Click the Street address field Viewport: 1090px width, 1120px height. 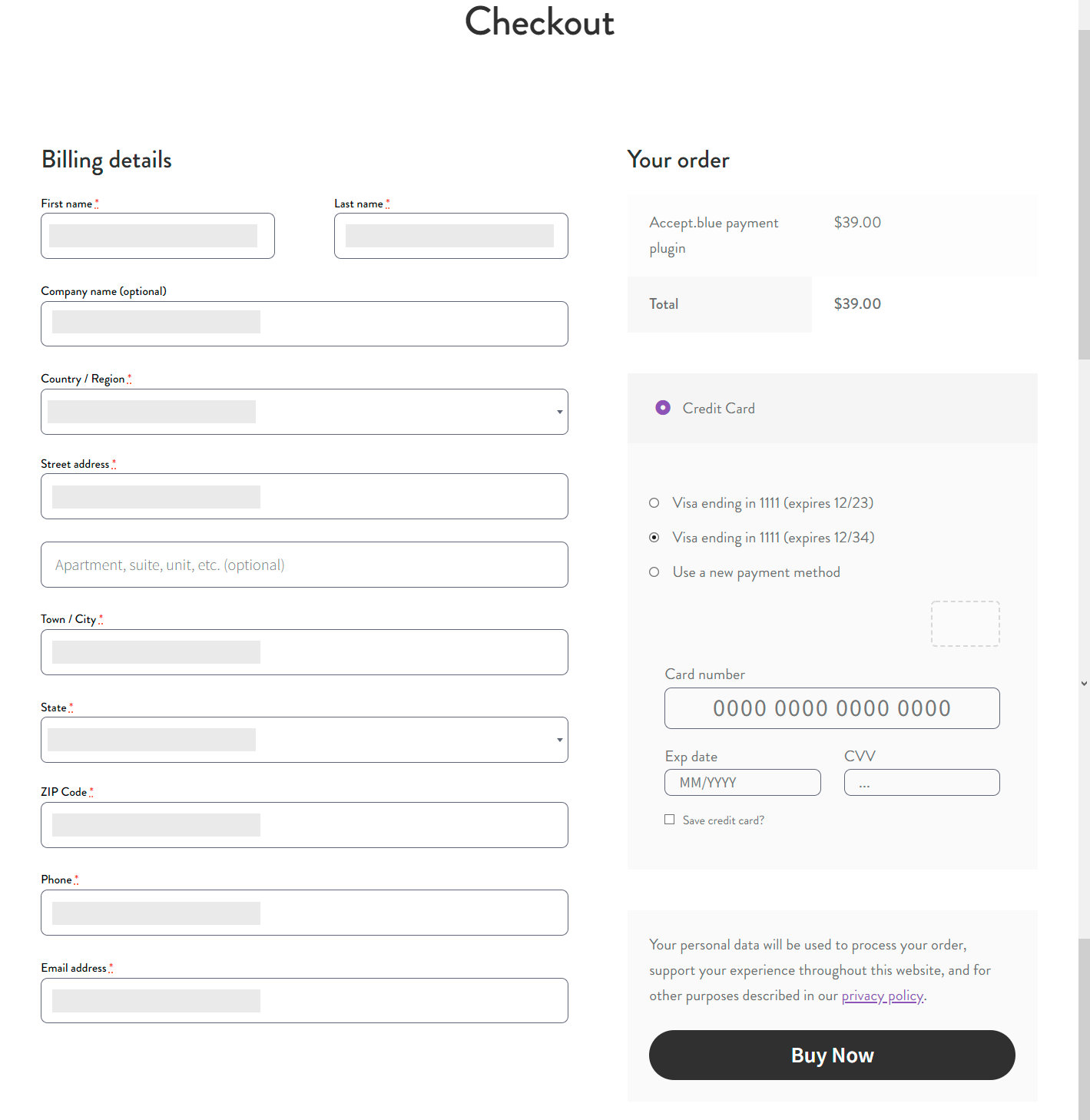[304, 496]
